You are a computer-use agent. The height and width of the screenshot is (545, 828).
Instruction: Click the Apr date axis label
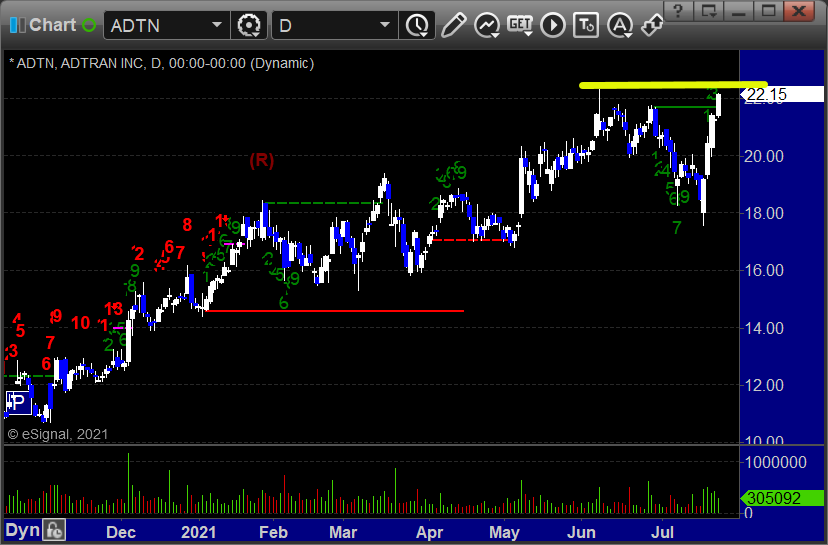pos(429,532)
